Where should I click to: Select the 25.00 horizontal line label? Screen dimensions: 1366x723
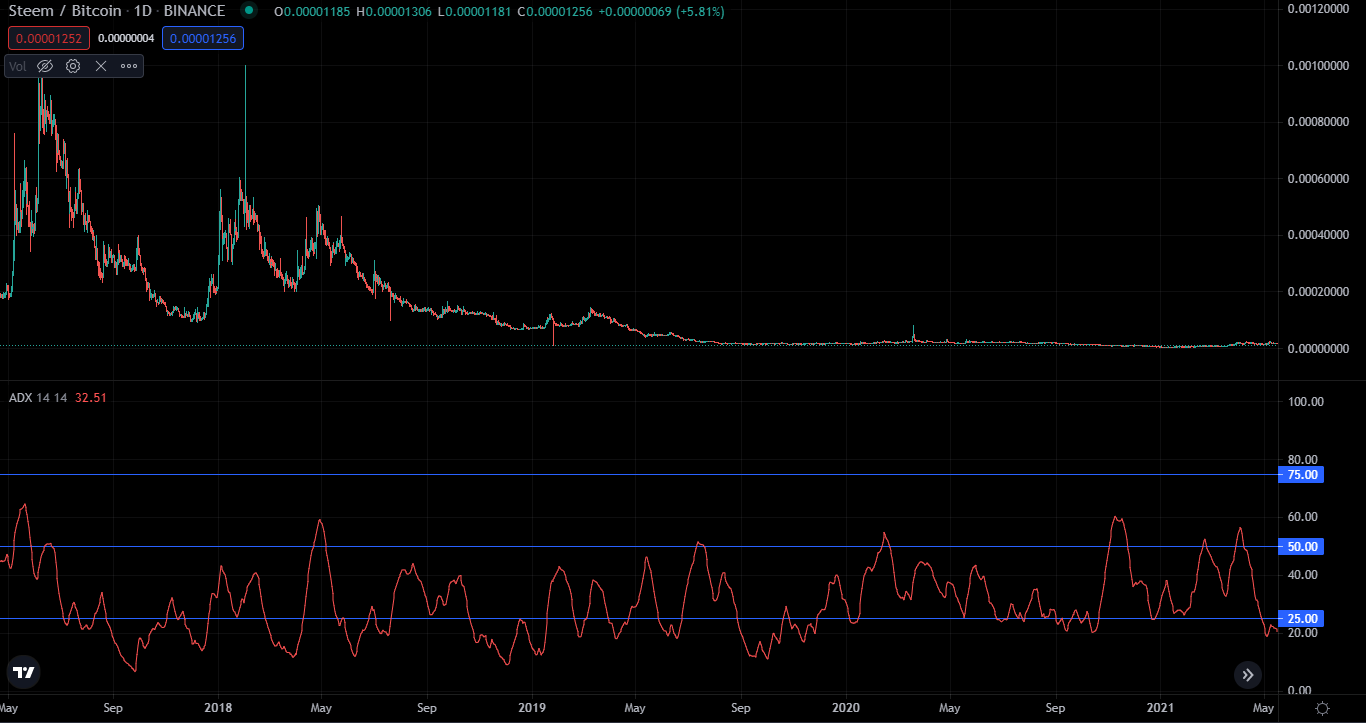click(1302, 619)
